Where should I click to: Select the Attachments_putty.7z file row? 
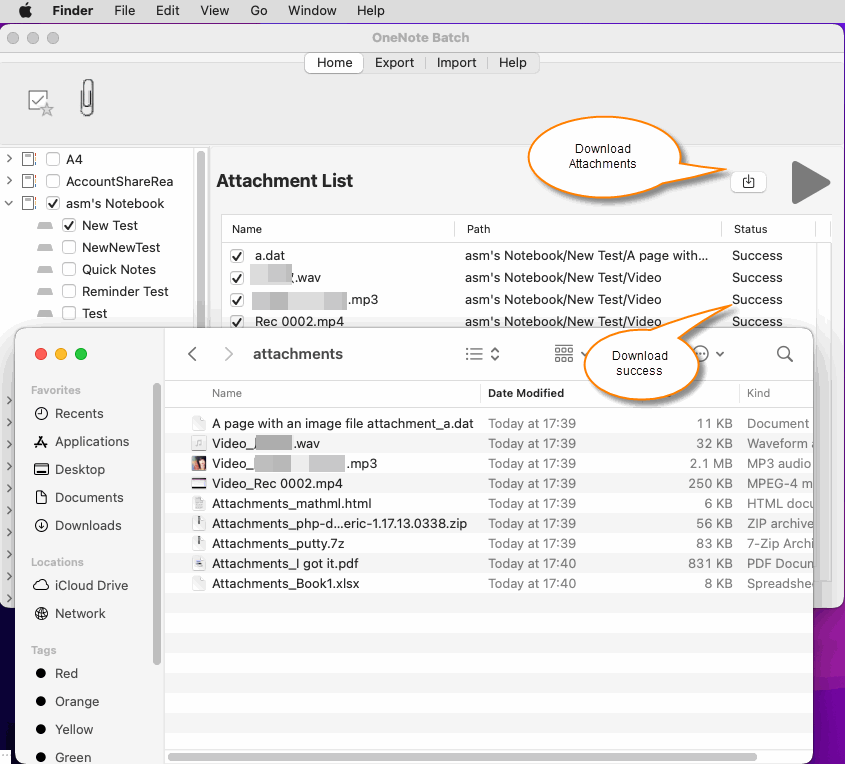(488, 543)
